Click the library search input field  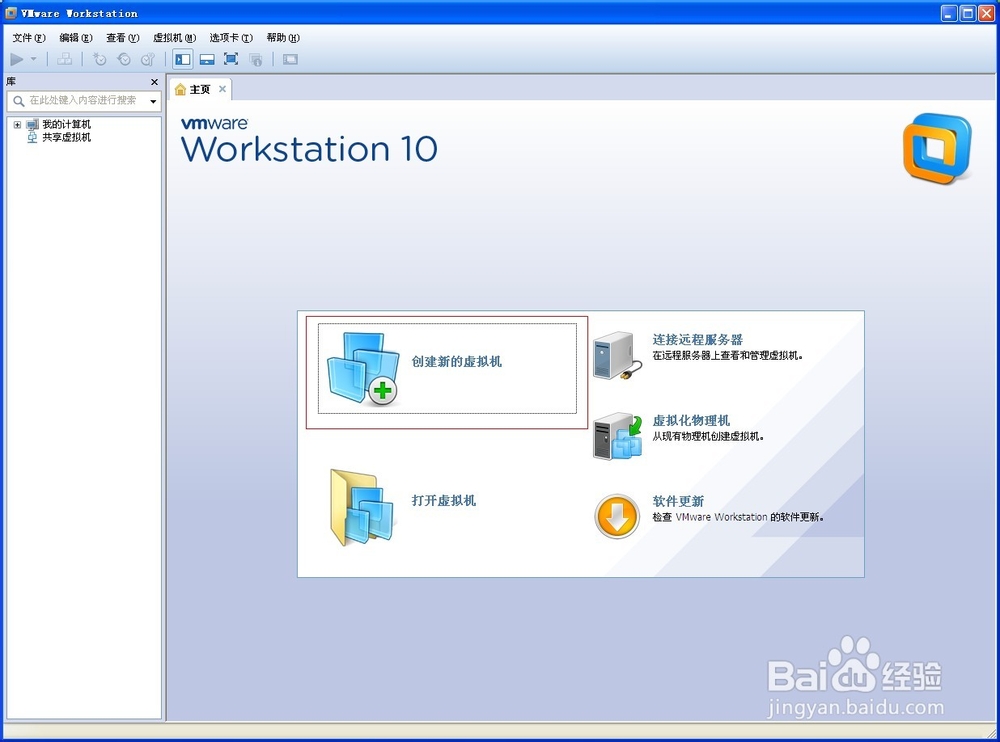tap(83, 100)
